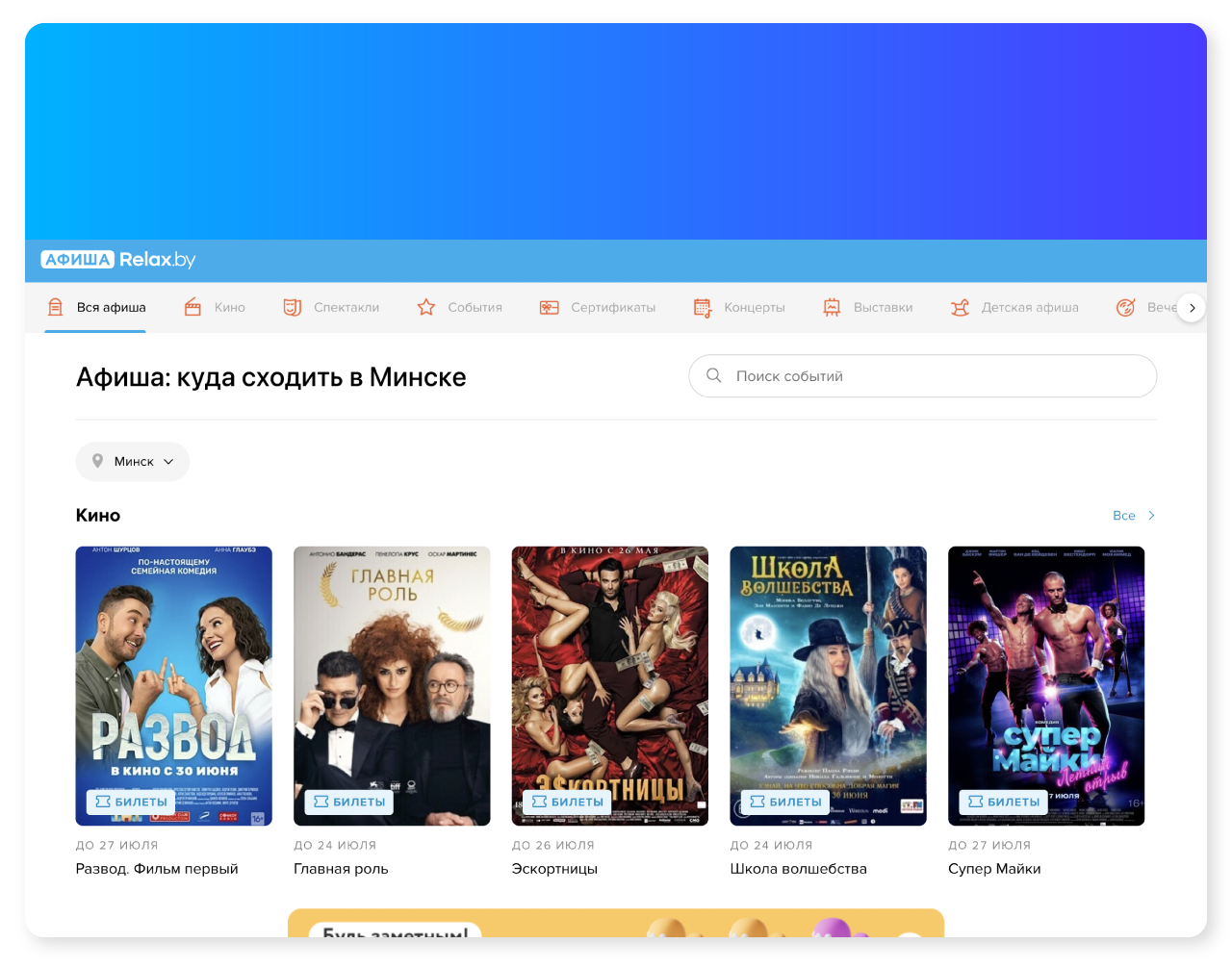
Task: Select the Детская афиша tab
Action: tap(1014, 308)
